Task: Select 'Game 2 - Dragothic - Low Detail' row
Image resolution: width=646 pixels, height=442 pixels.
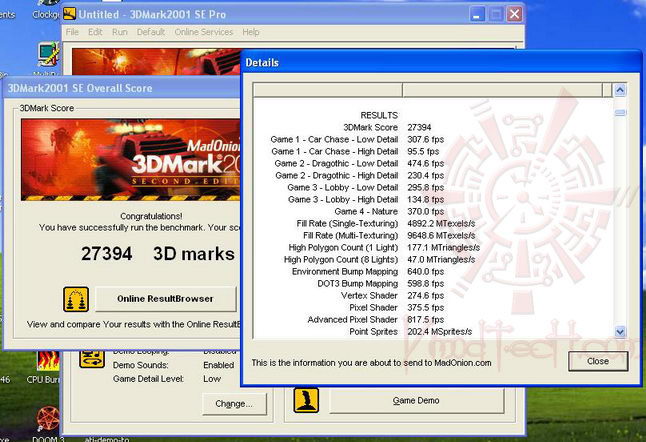Action: [433, 163]
